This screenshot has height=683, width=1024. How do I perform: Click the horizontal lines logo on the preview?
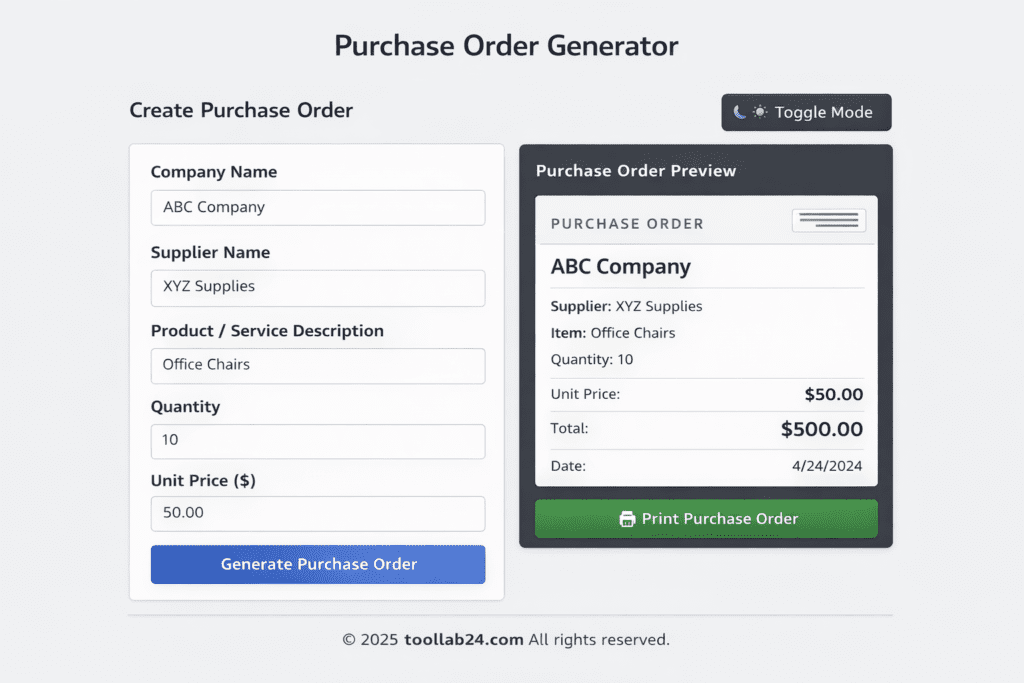tap(828, 220)
